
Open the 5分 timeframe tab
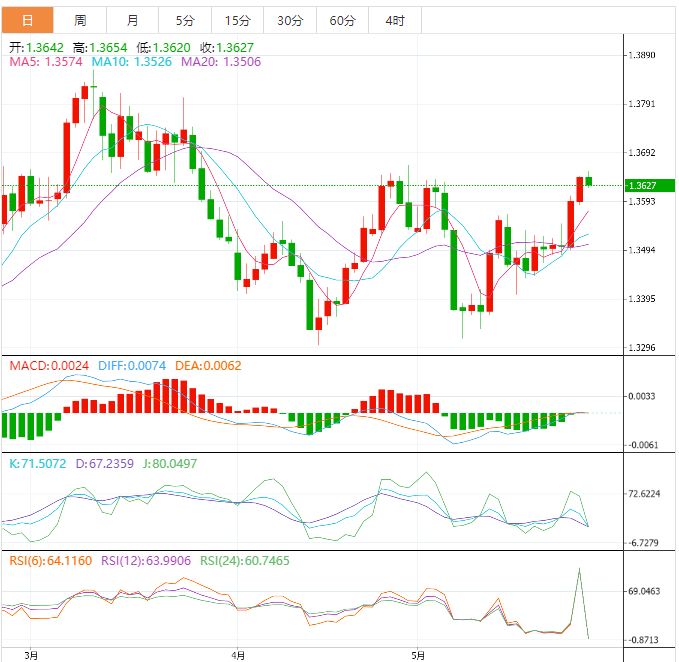(185, 20)
